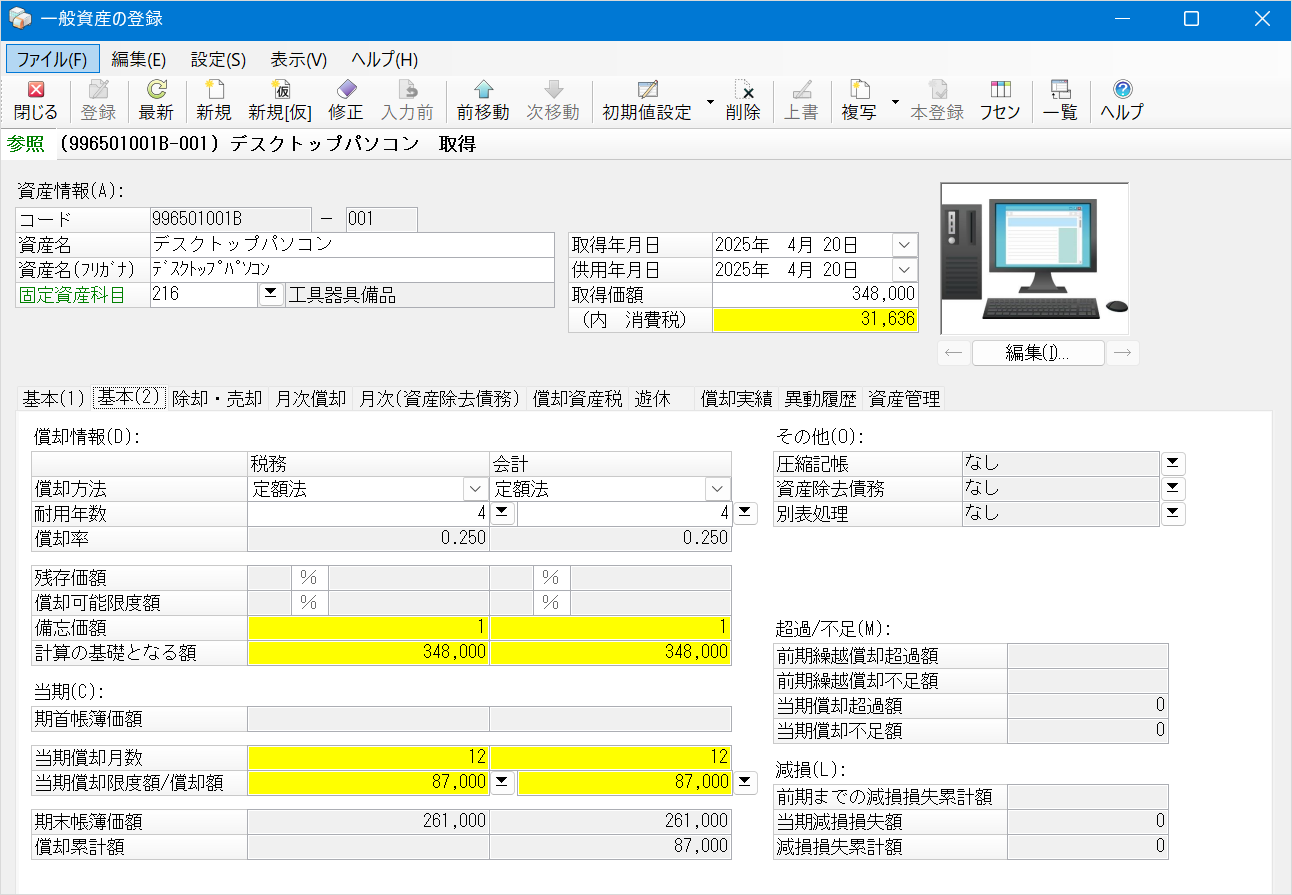Click the 登録 toolbar icon
The width and height of the screenshot is (1292, 895).
tap(98, 100)
